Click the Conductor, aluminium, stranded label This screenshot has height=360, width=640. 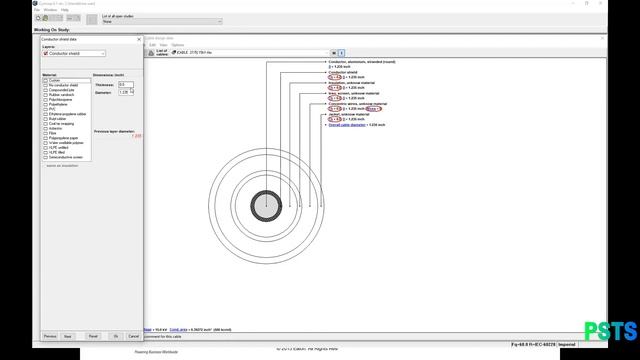[x=362, y=62]
